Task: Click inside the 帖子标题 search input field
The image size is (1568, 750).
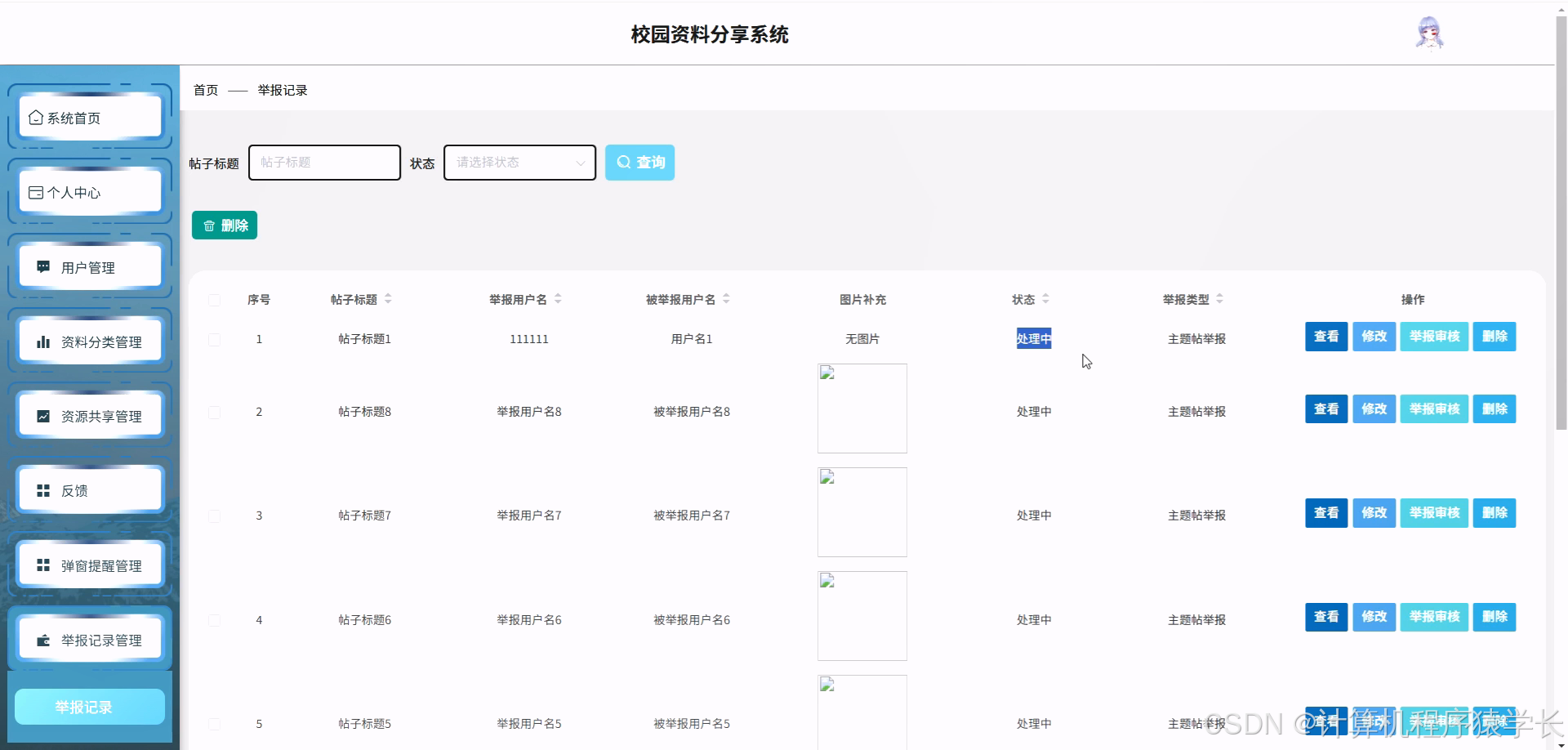Action: tap(323, 162)
